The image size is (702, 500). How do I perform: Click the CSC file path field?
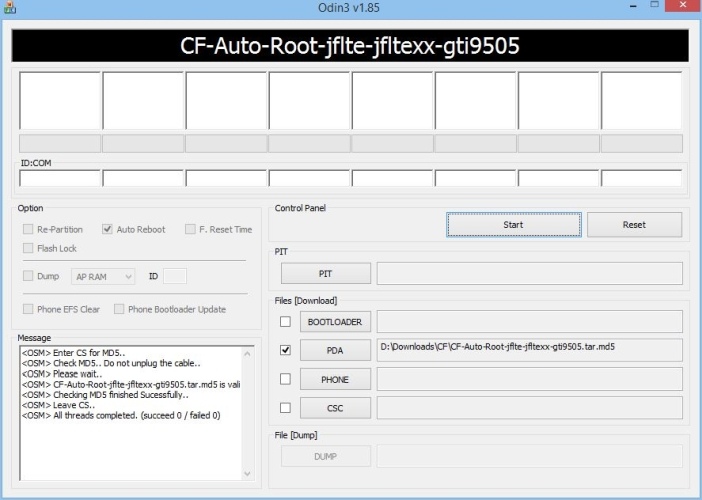pos(530,408)
